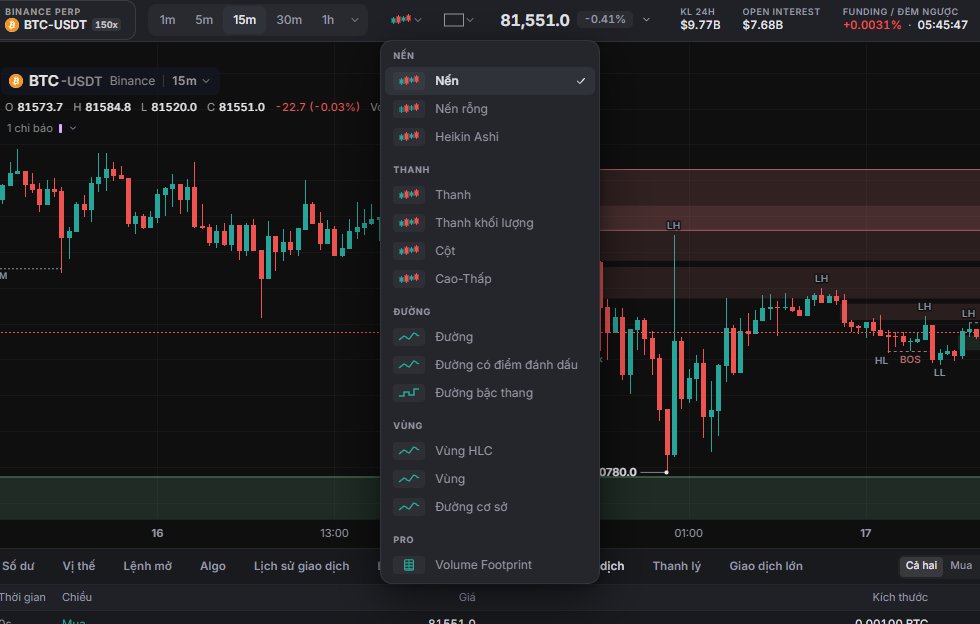Expand more timeframes chevron after 1h

coord(355,20)
